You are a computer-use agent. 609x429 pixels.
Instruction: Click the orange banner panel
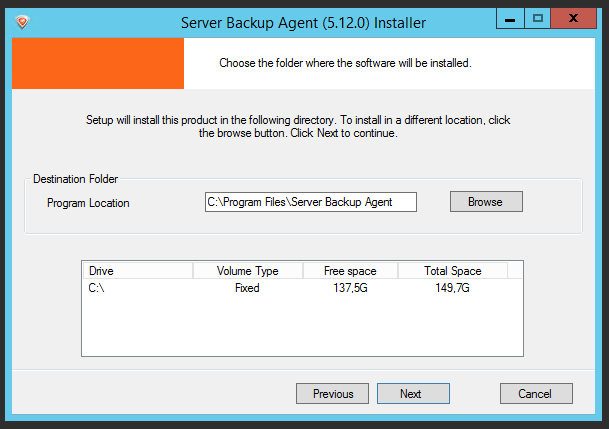(x=98, y=63)
